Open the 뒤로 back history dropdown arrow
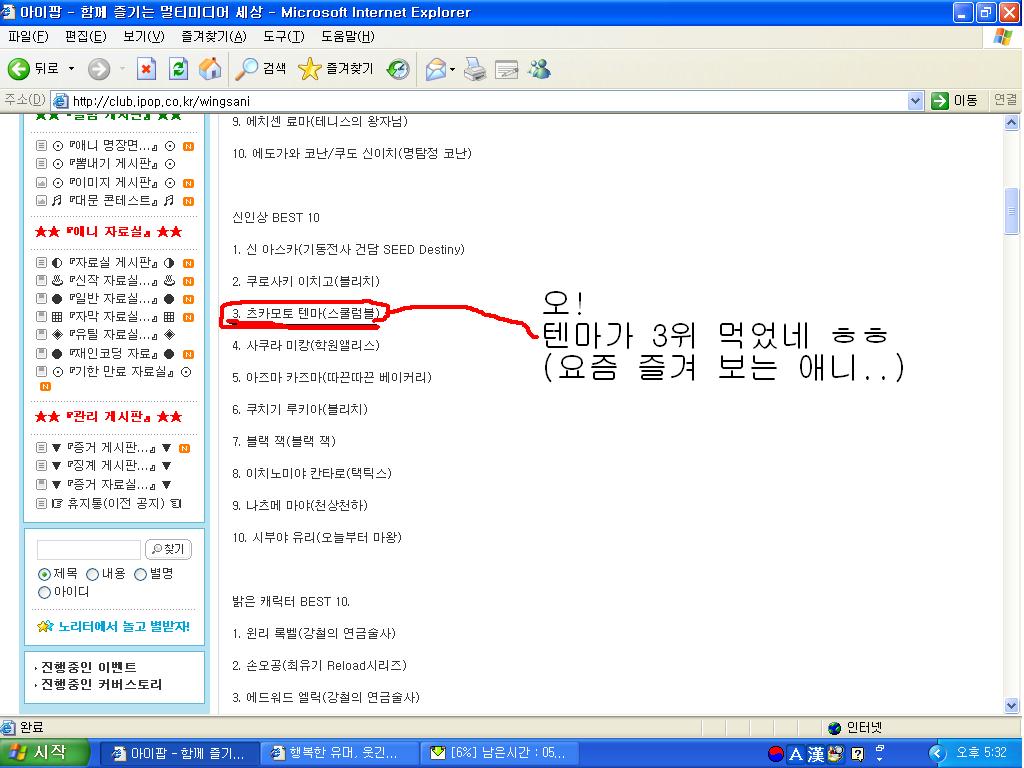 click(x=71, y=69)
